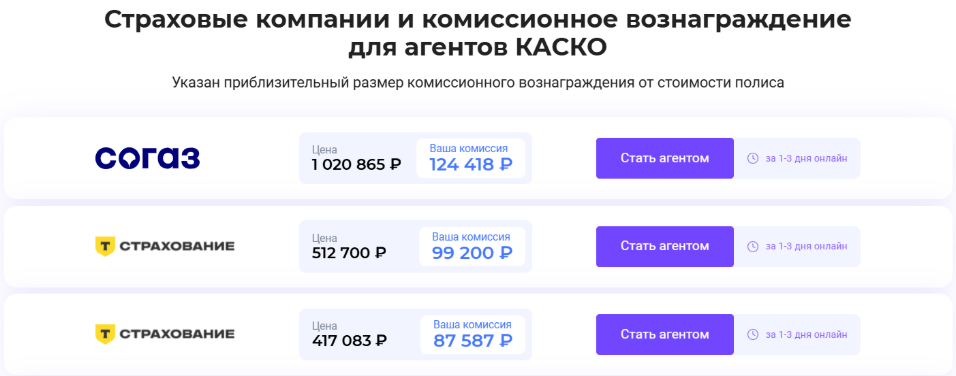
Task: Click the clock icon in the 417 083 ₽ row
Action: click(753, 335)
